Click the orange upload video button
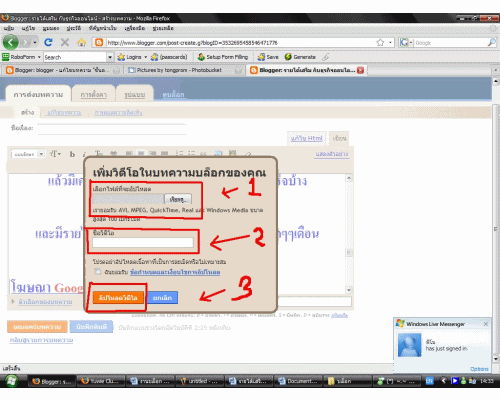This screenshot has width=500, height=400. (x=118, y=298)
